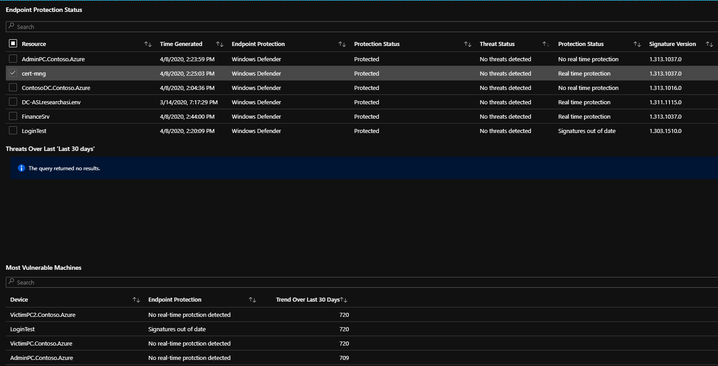Uncheck the cert-mng row checkbox
Screen dimensions: 718x366
point(13,73)
